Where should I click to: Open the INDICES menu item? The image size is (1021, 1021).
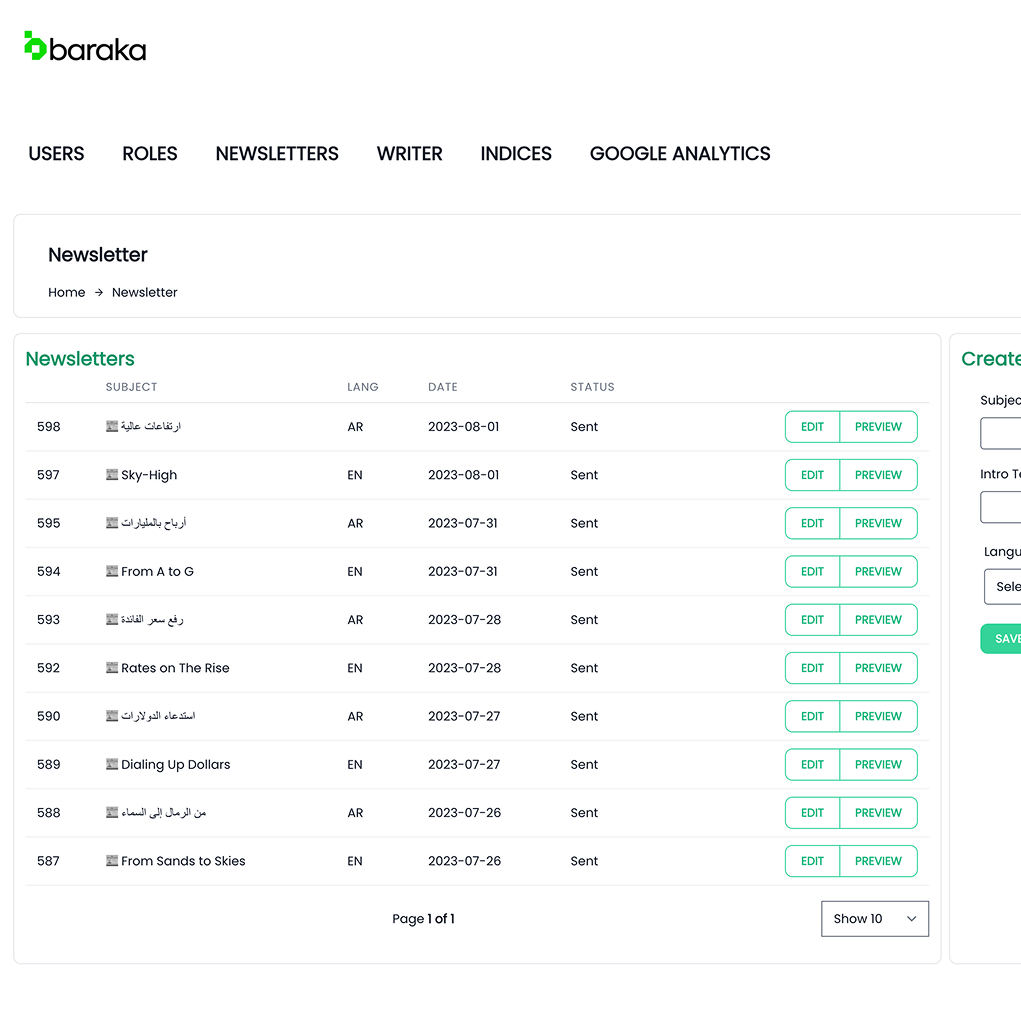tap(516, 154)
